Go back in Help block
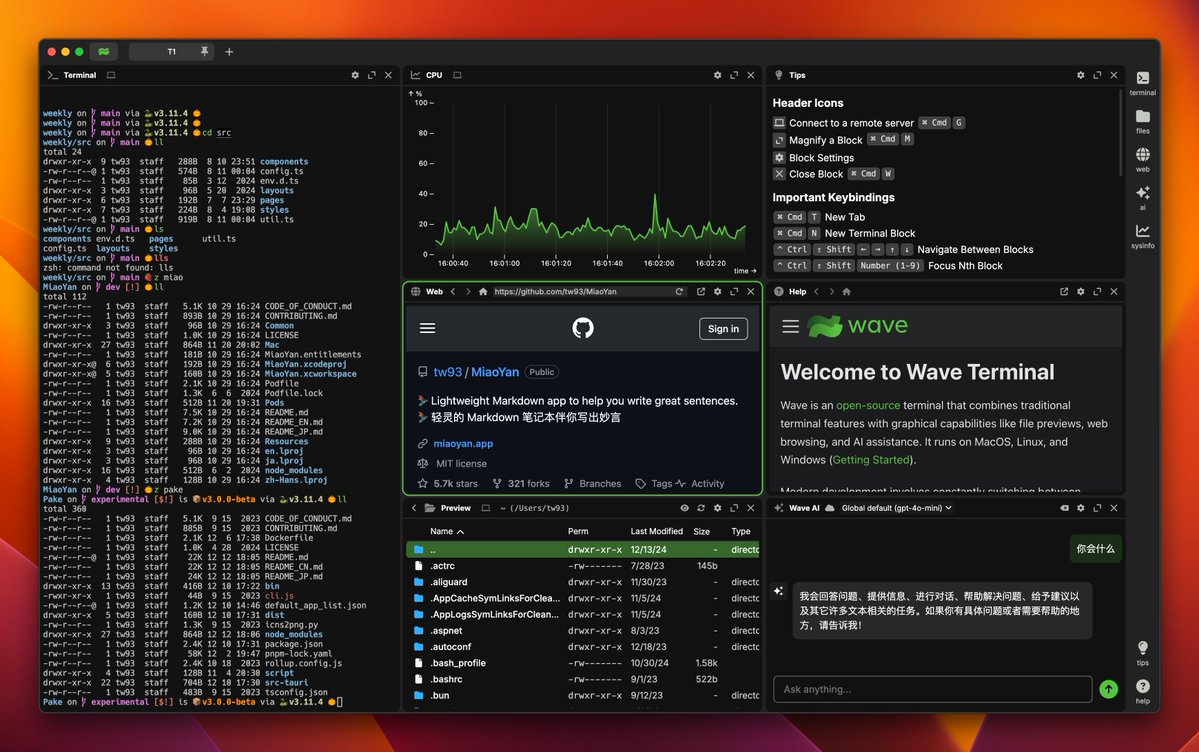Viewport: 1199px width, 752px height. (x=816, y=291)
